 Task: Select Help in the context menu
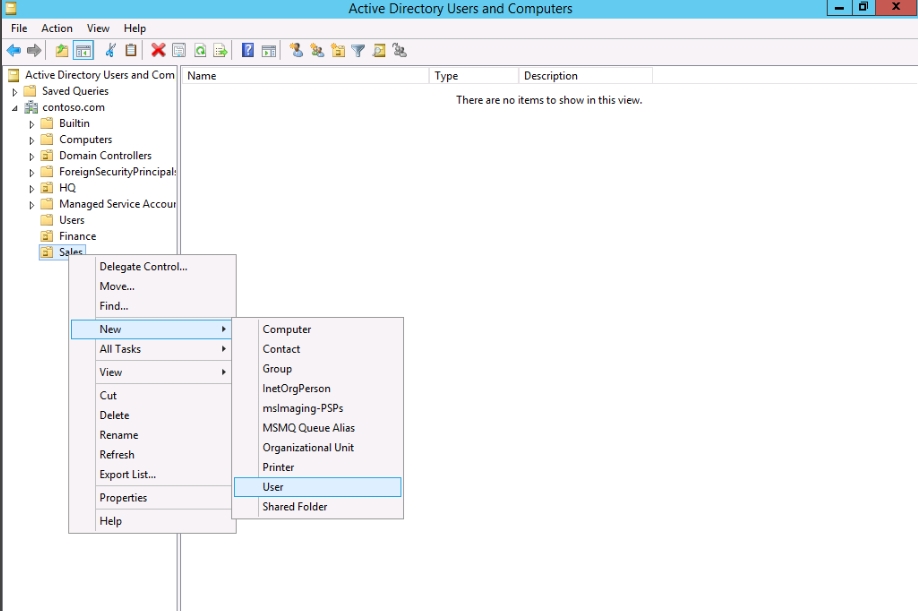152,521
